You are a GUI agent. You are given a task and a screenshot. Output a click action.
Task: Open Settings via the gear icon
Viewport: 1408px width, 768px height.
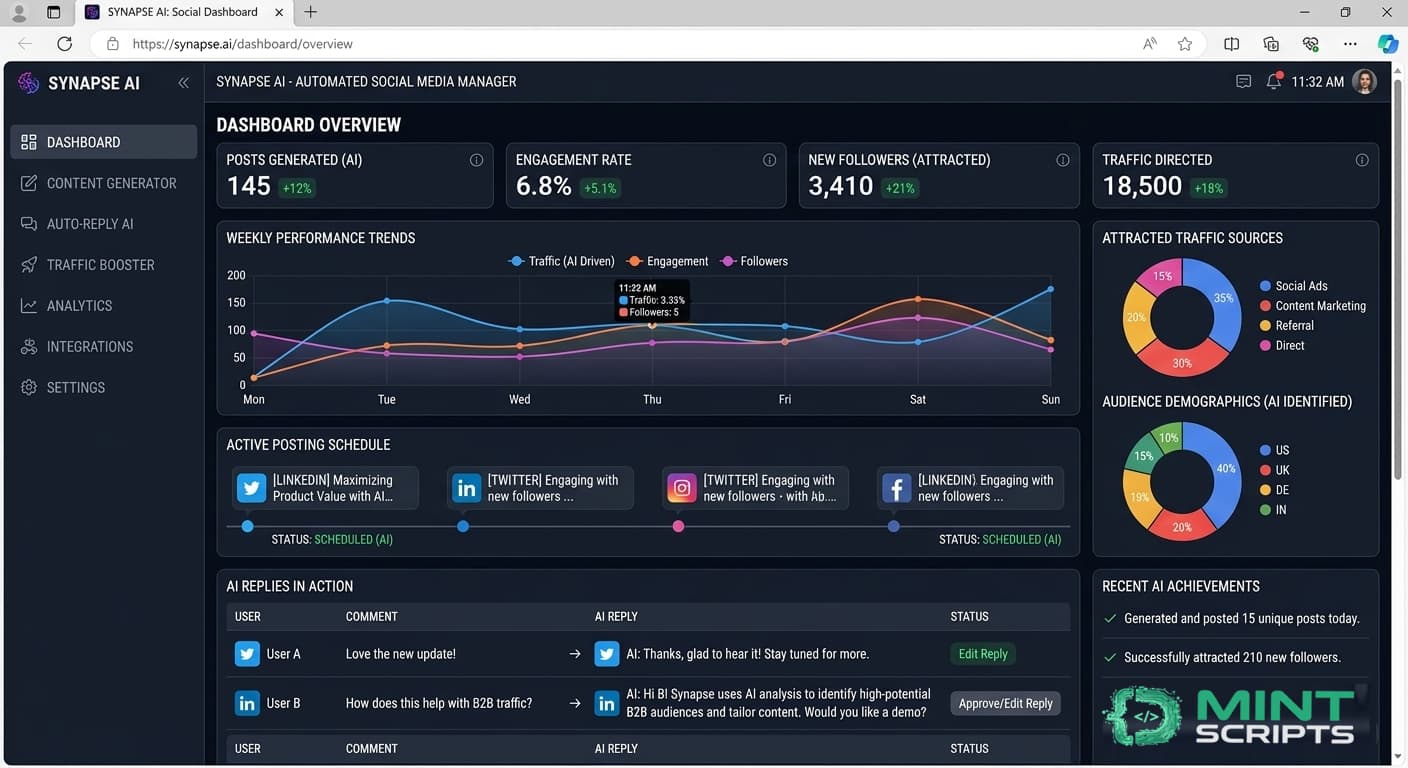click(x=29, y=387)
